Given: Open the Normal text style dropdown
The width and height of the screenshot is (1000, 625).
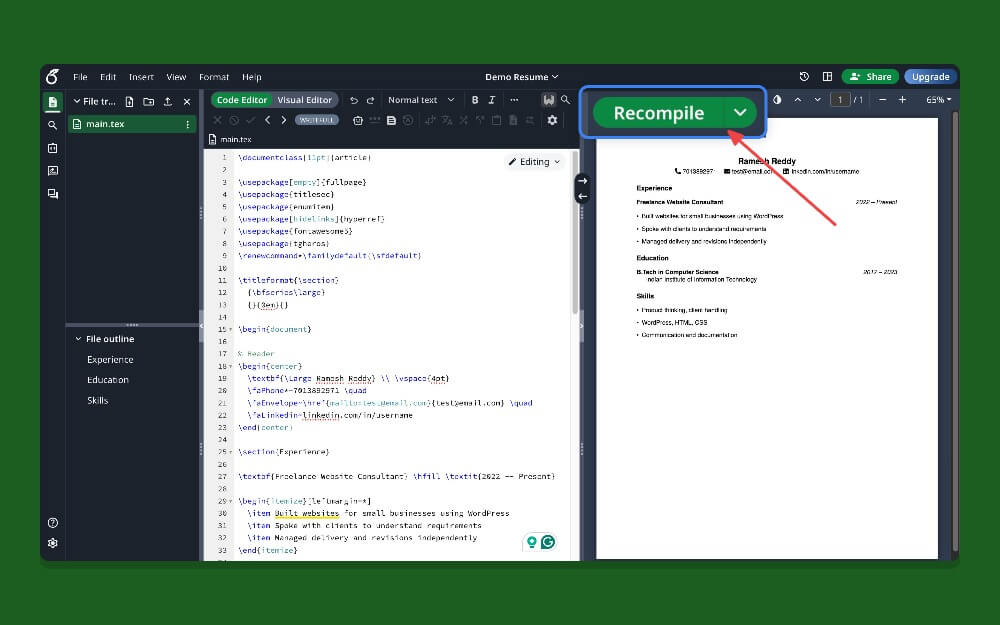Looking at the screenshot, I should 420,100.
